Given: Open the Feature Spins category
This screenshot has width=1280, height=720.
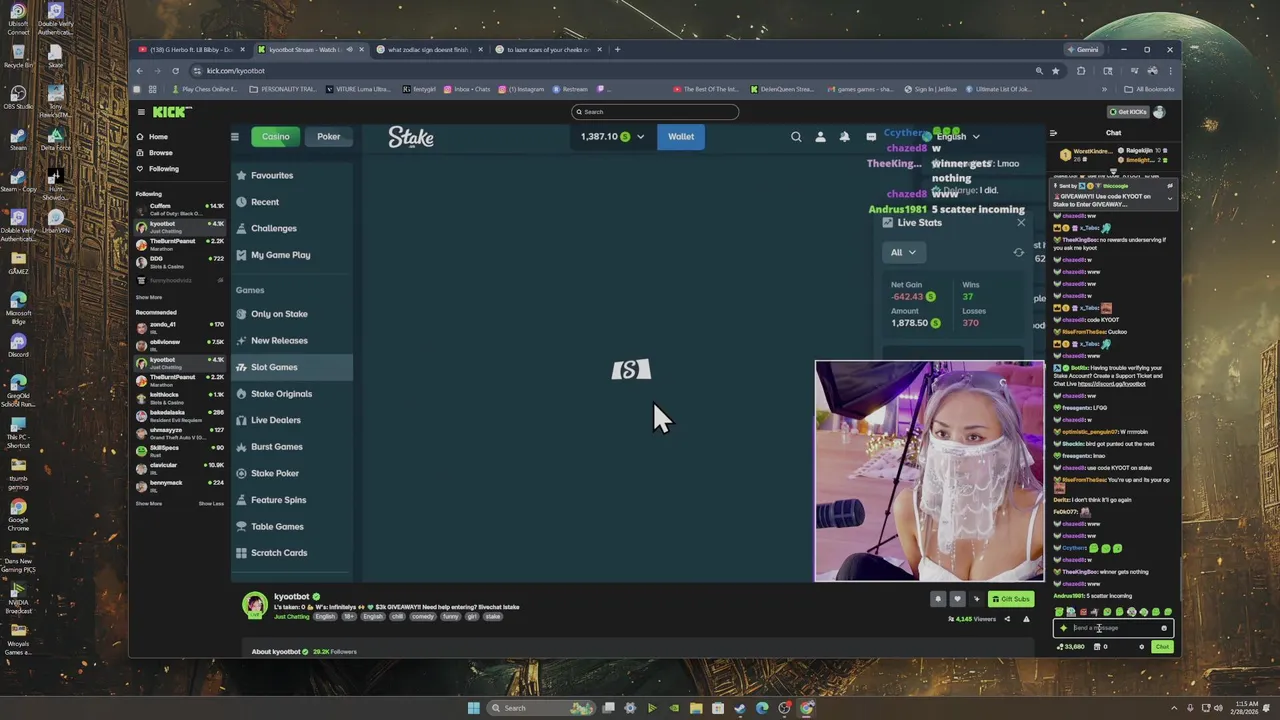Looking at the screenshot, I should (x=292, y=500).
